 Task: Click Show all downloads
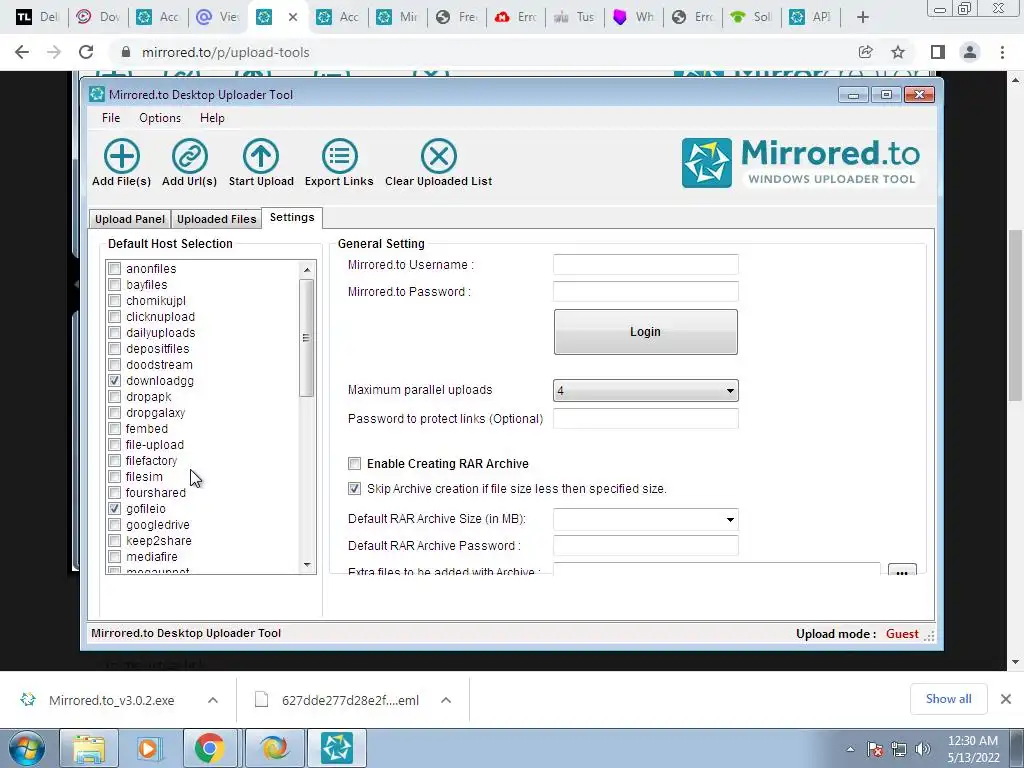click(x=948, y=699)
